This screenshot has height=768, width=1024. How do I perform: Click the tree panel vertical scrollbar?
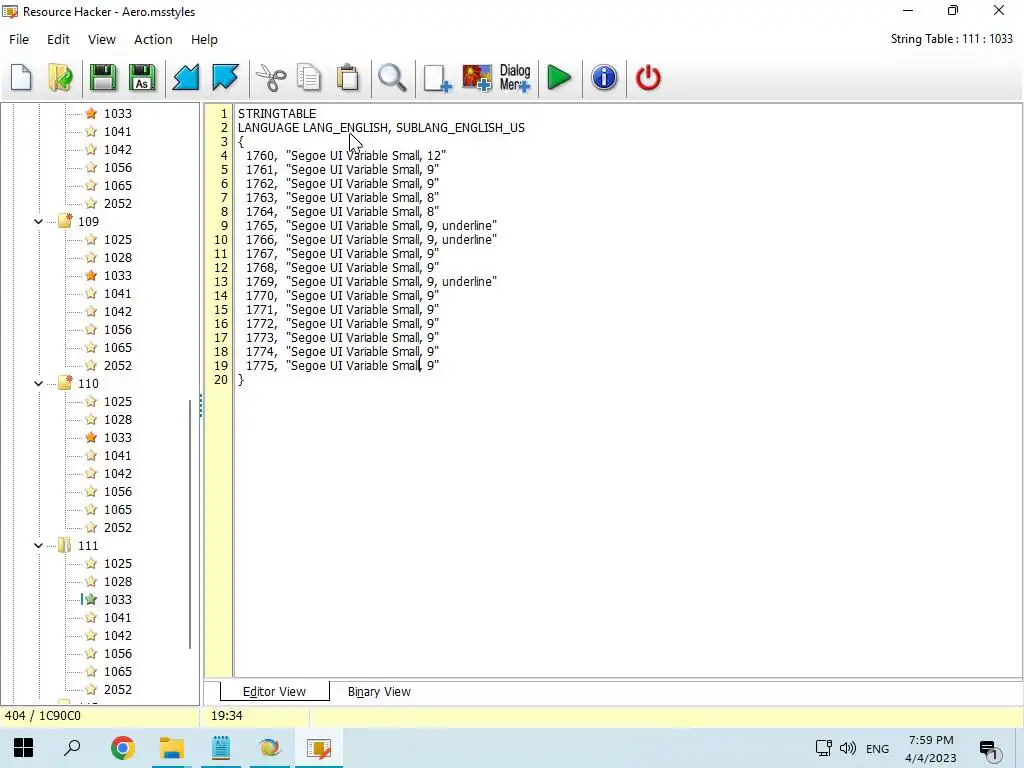tap(190, 524)
